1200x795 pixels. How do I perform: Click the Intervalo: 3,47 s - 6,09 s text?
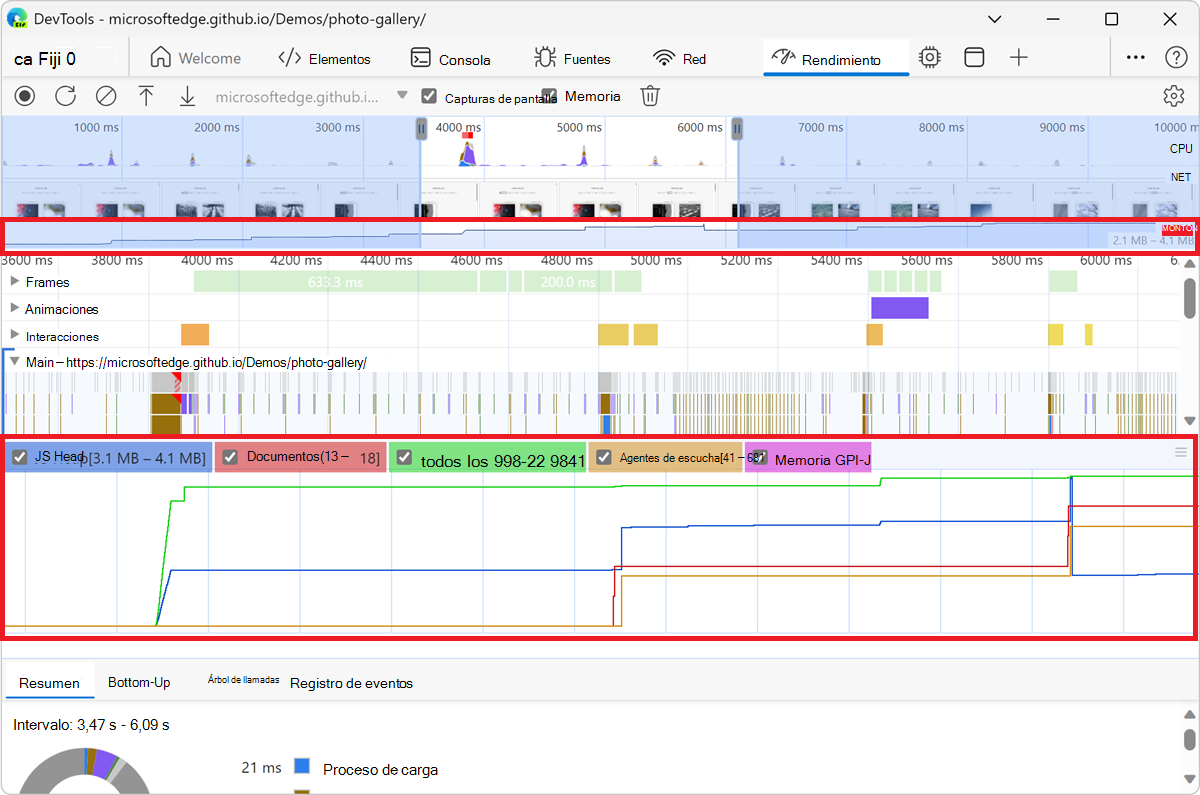[91, 724]
